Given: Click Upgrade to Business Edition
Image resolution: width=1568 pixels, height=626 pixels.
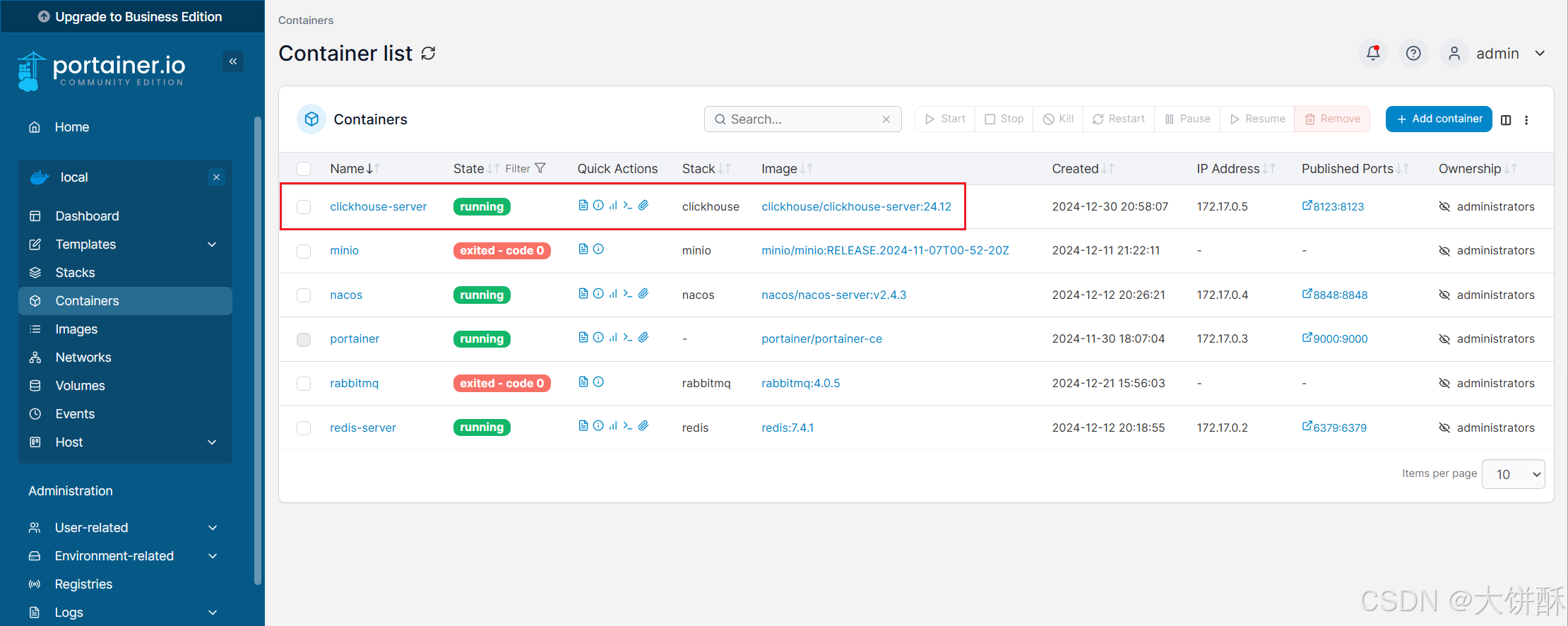Looking at the screenshot, I should [x=132, y=16].
